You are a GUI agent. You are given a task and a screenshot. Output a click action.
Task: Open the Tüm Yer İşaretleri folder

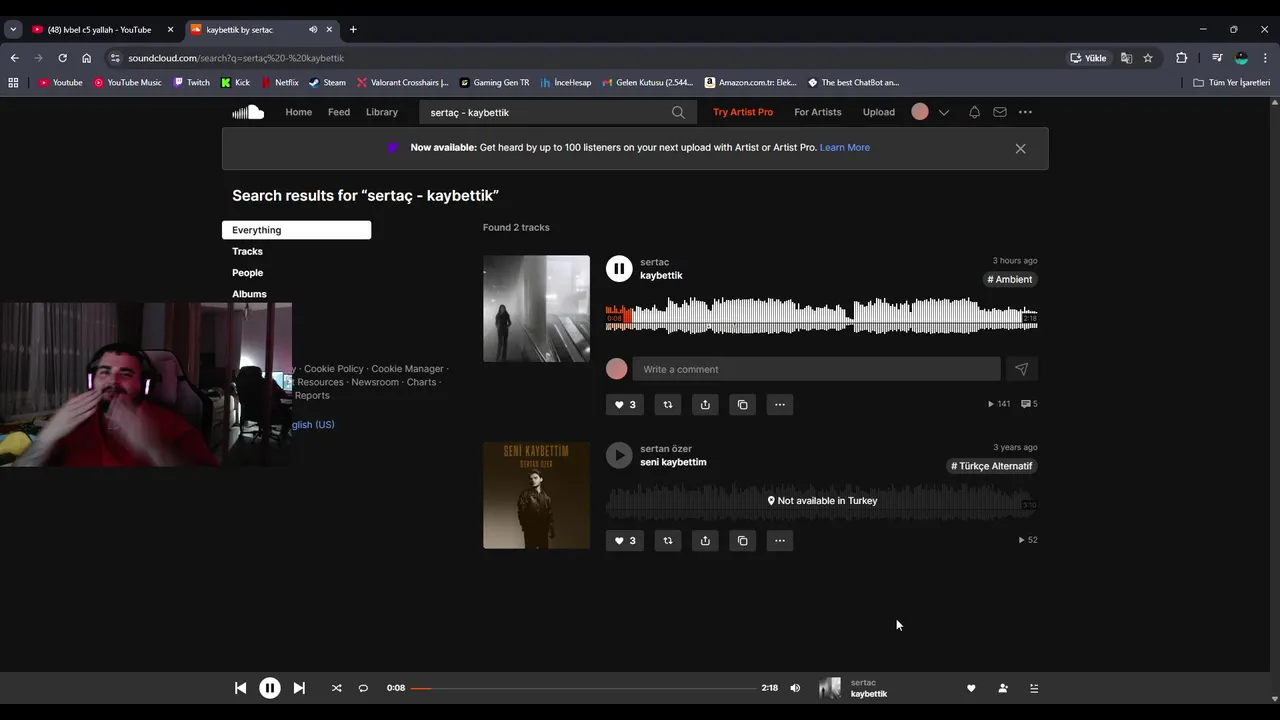[1232, 82]
